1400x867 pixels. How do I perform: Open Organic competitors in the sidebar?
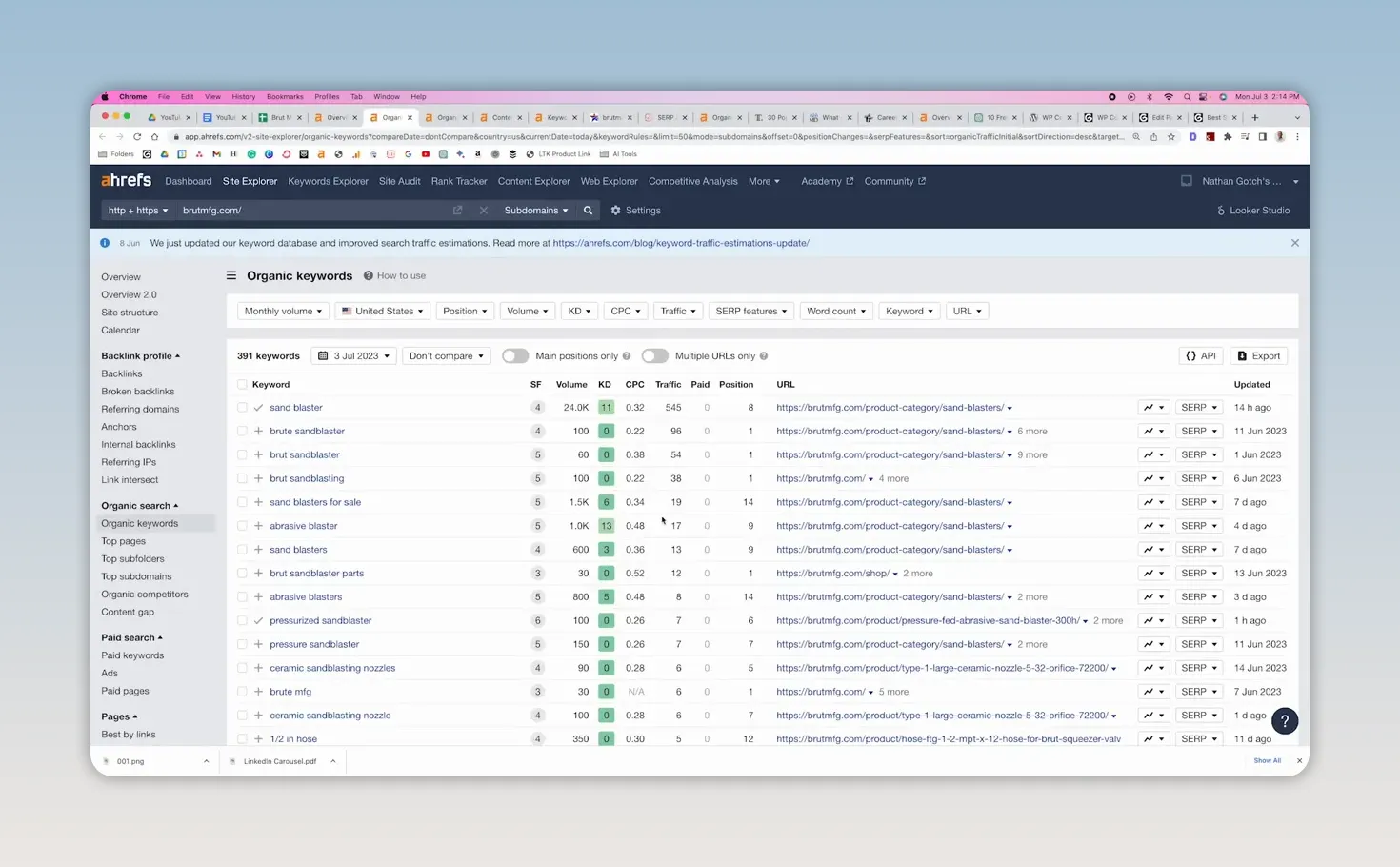click(x=145, y=595)
